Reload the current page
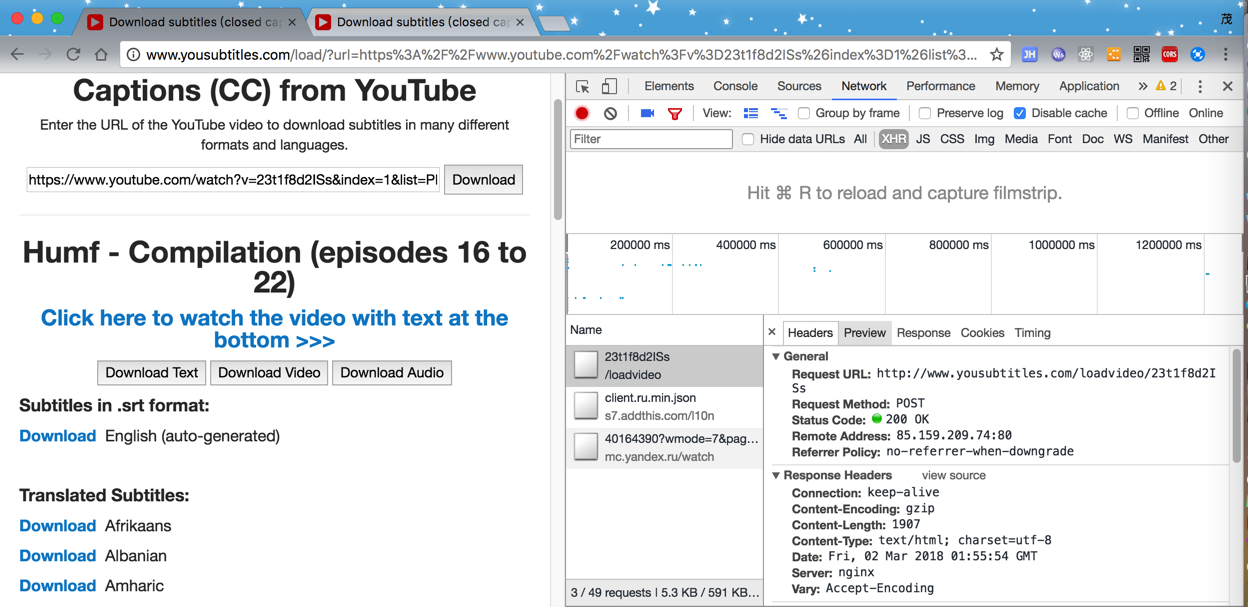 click(73, 55)
